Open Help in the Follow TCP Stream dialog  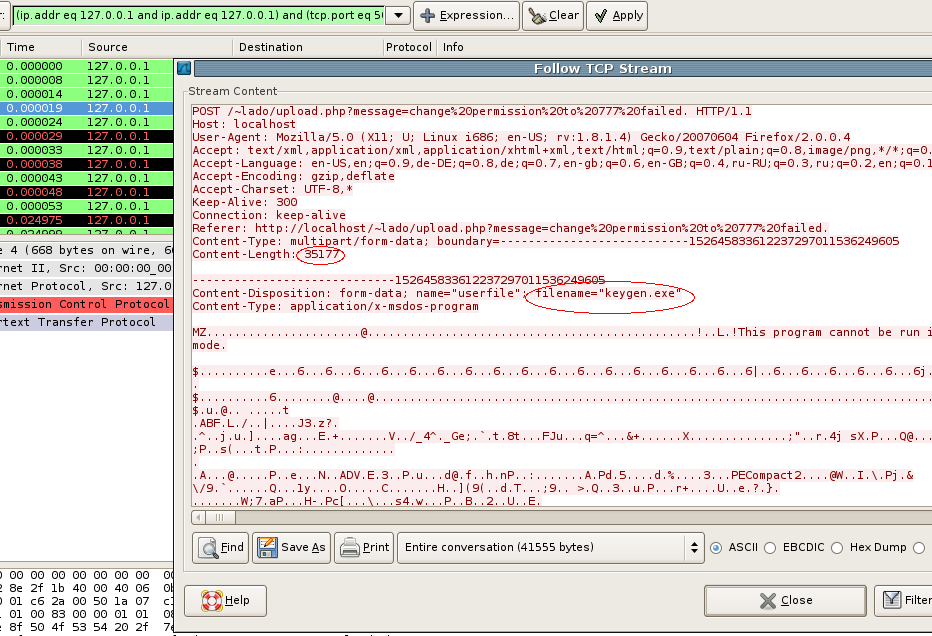coord(225,601)
